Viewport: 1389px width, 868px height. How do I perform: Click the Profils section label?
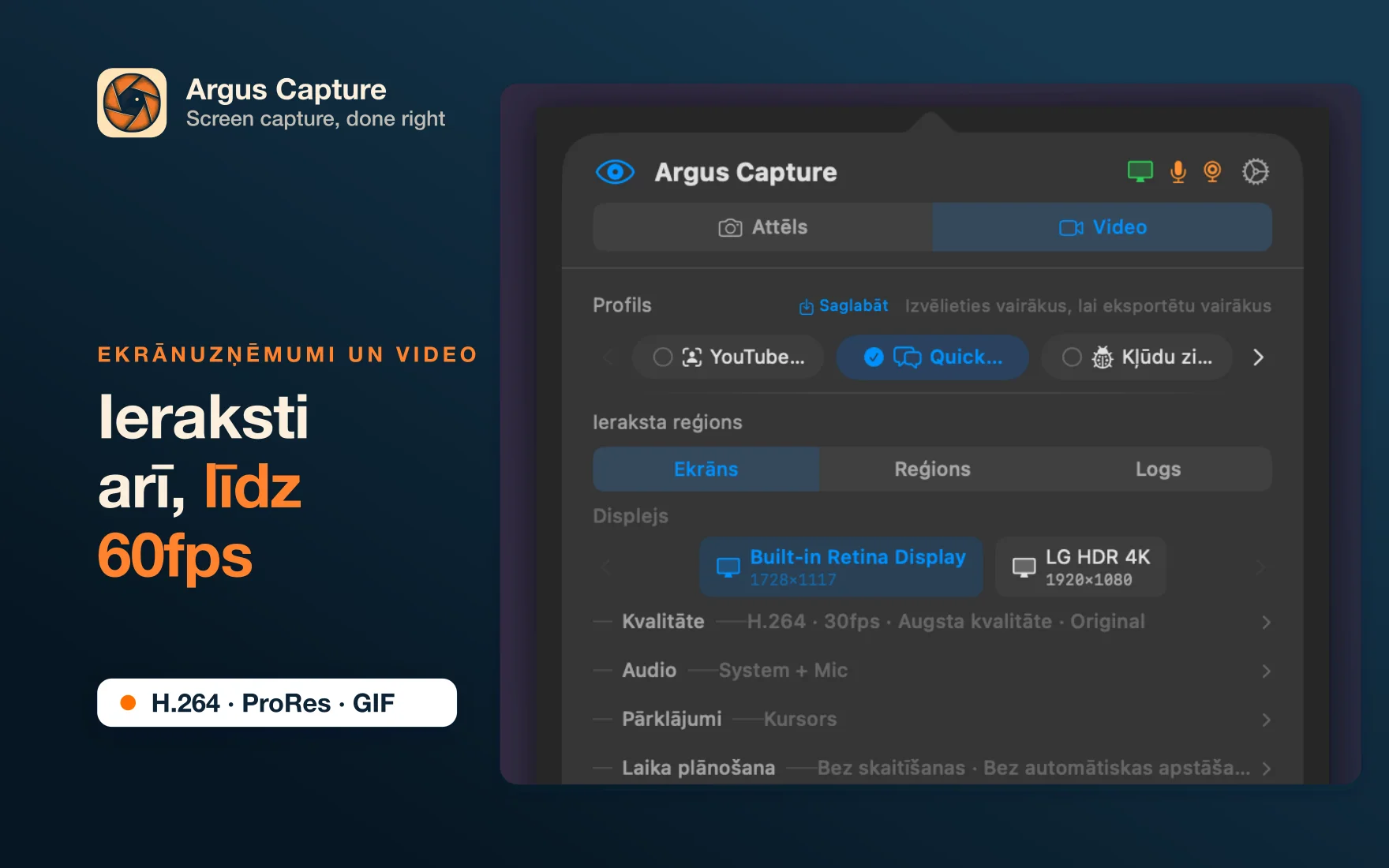pyautogui.click(x=622, y=305)
